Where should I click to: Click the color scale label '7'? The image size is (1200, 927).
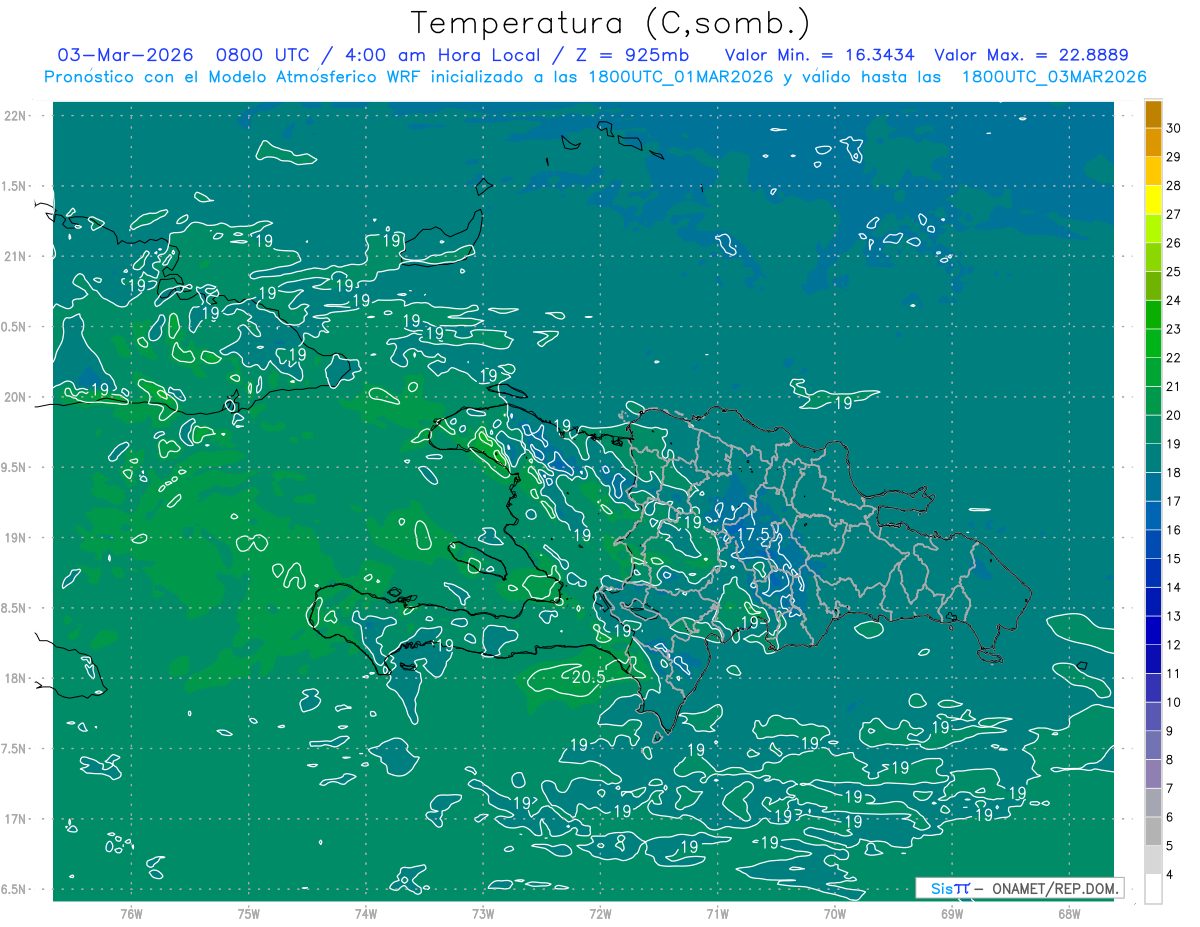click(1170, 789)
